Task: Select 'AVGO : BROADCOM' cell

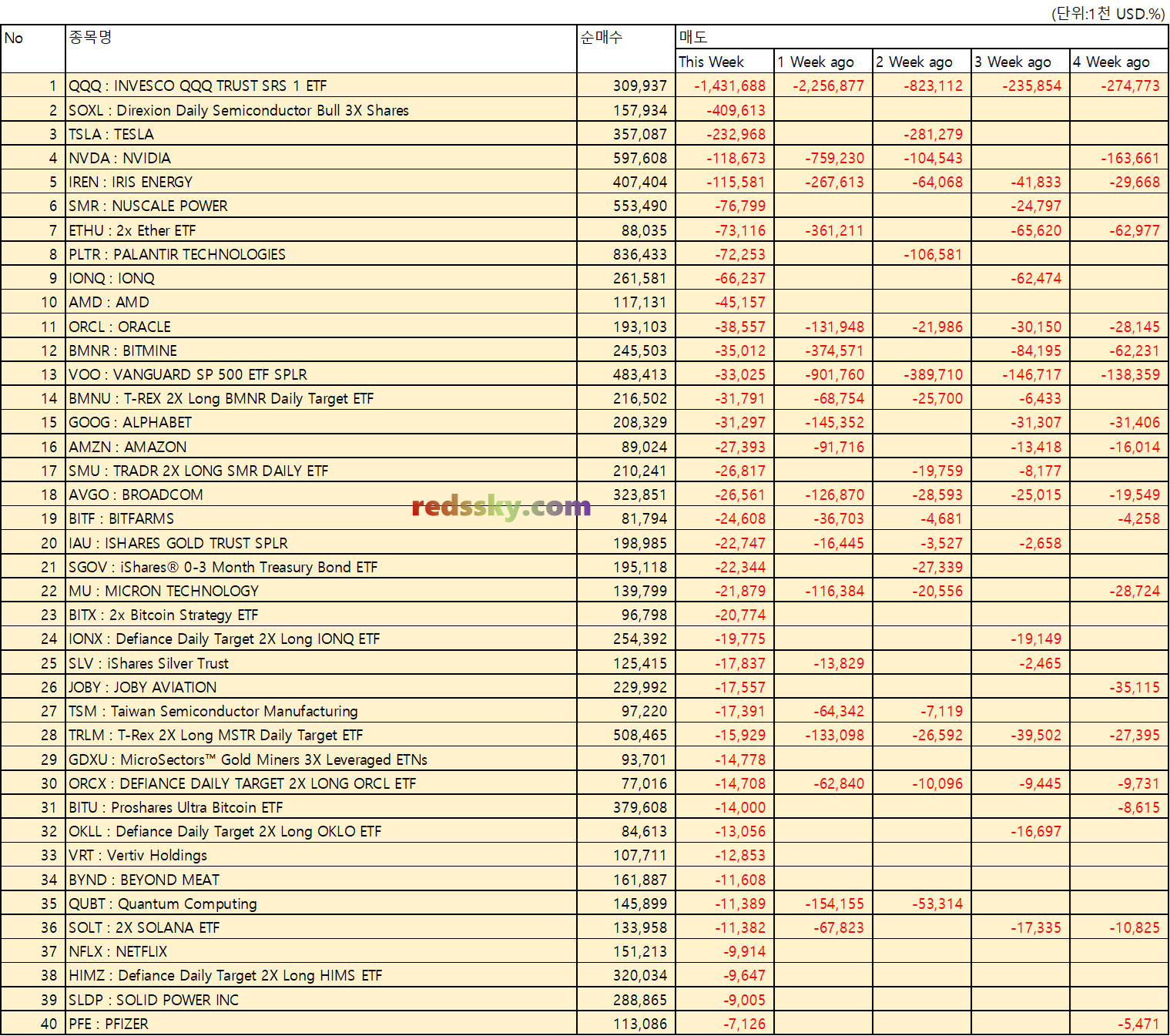Action: [x=321, y=495]
